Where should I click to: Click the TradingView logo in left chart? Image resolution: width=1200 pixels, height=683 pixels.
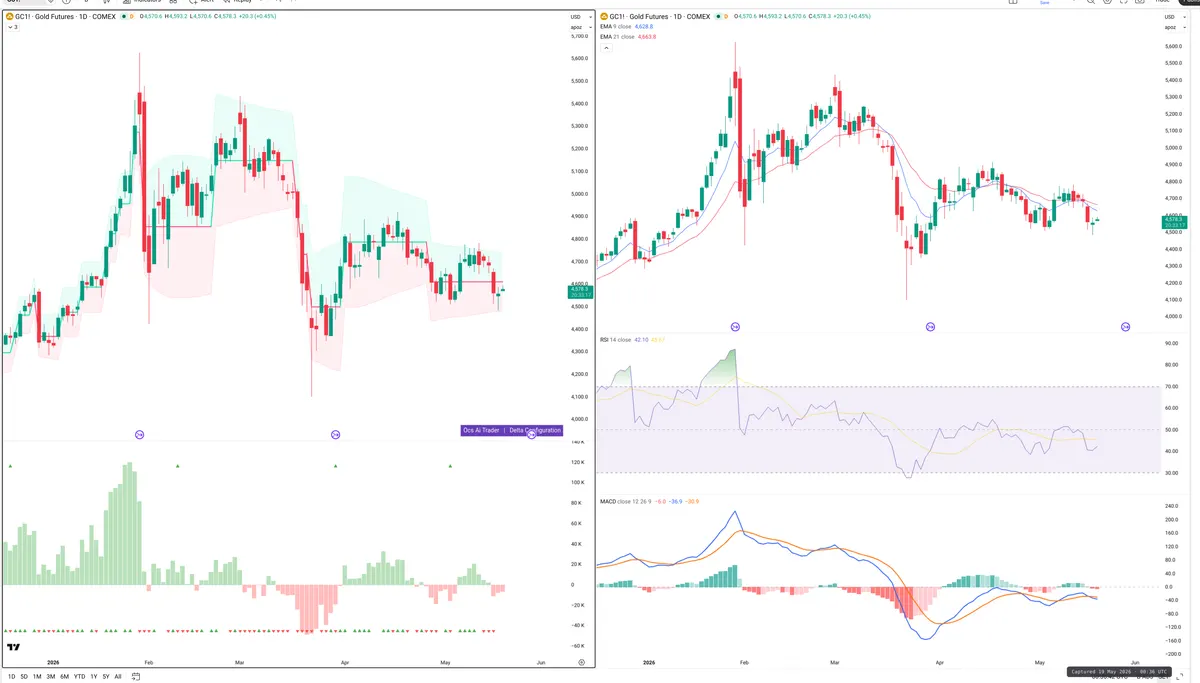(x=14, y=648)
